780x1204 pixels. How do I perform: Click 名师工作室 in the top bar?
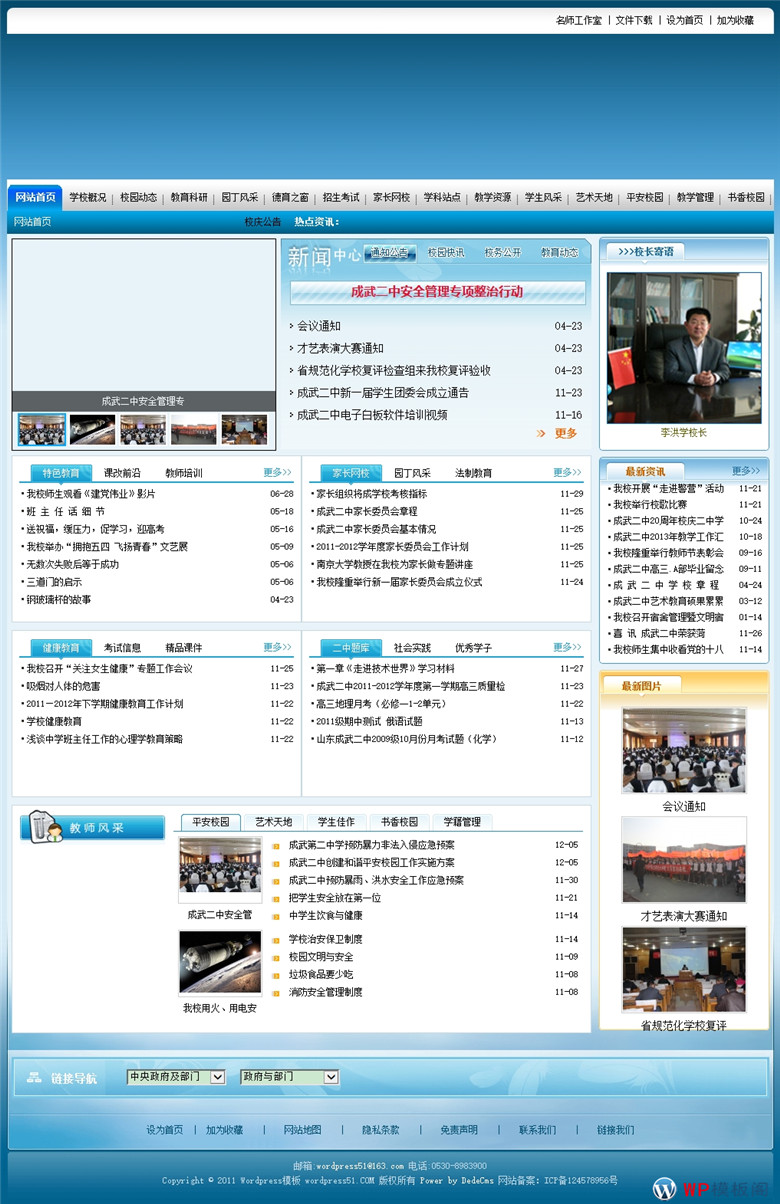(579, 20)
